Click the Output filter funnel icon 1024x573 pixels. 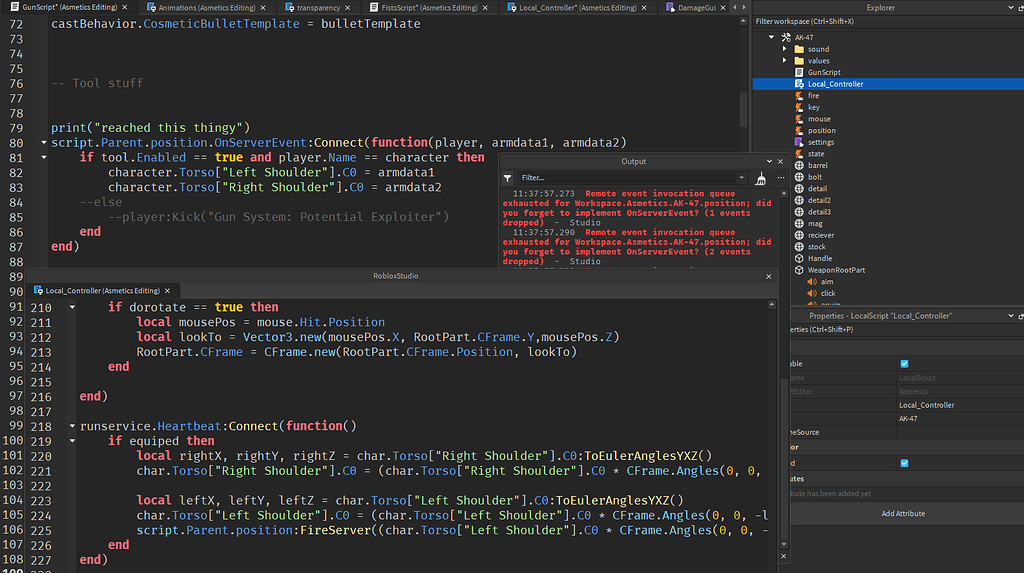click(x=507, y=178)
